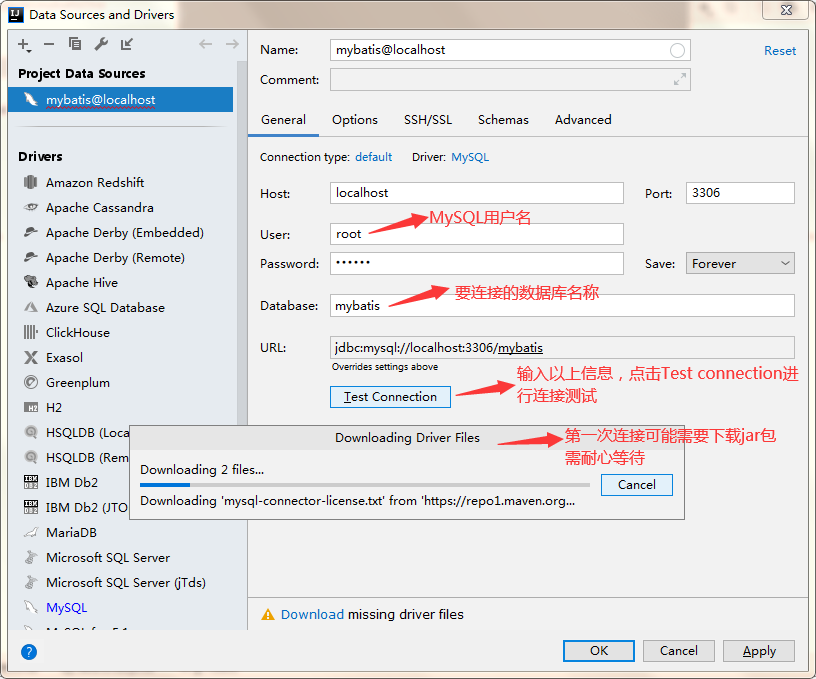Viewport: 816px width, 679px height.
Task: Click the add new data source icon
Action: (22, 44)
